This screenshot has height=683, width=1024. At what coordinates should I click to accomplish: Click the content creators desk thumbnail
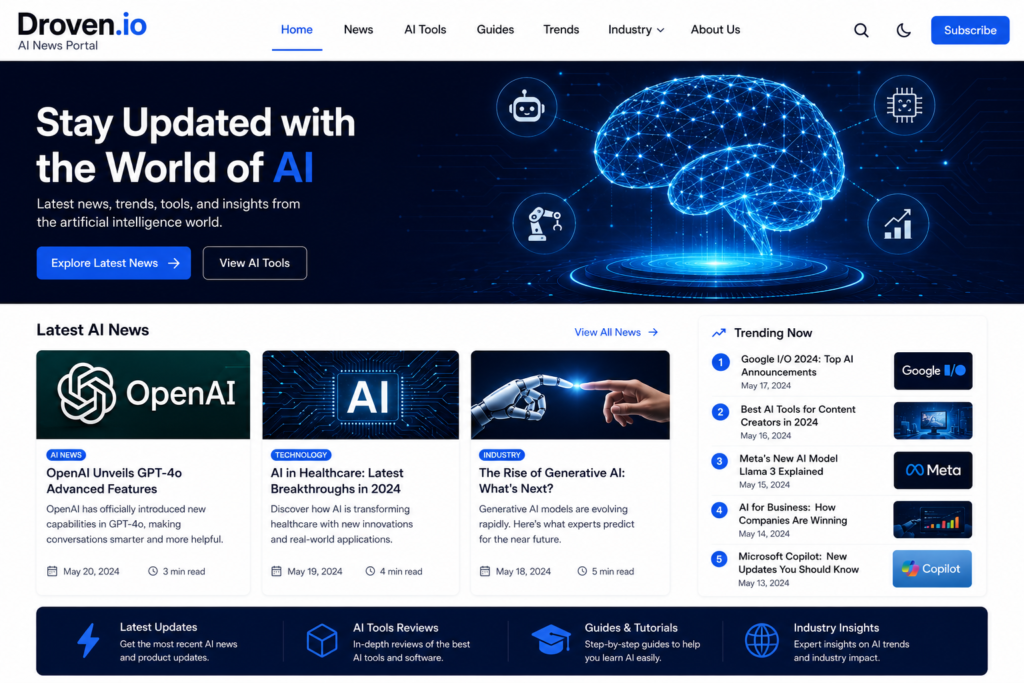[x=933, y=421]
